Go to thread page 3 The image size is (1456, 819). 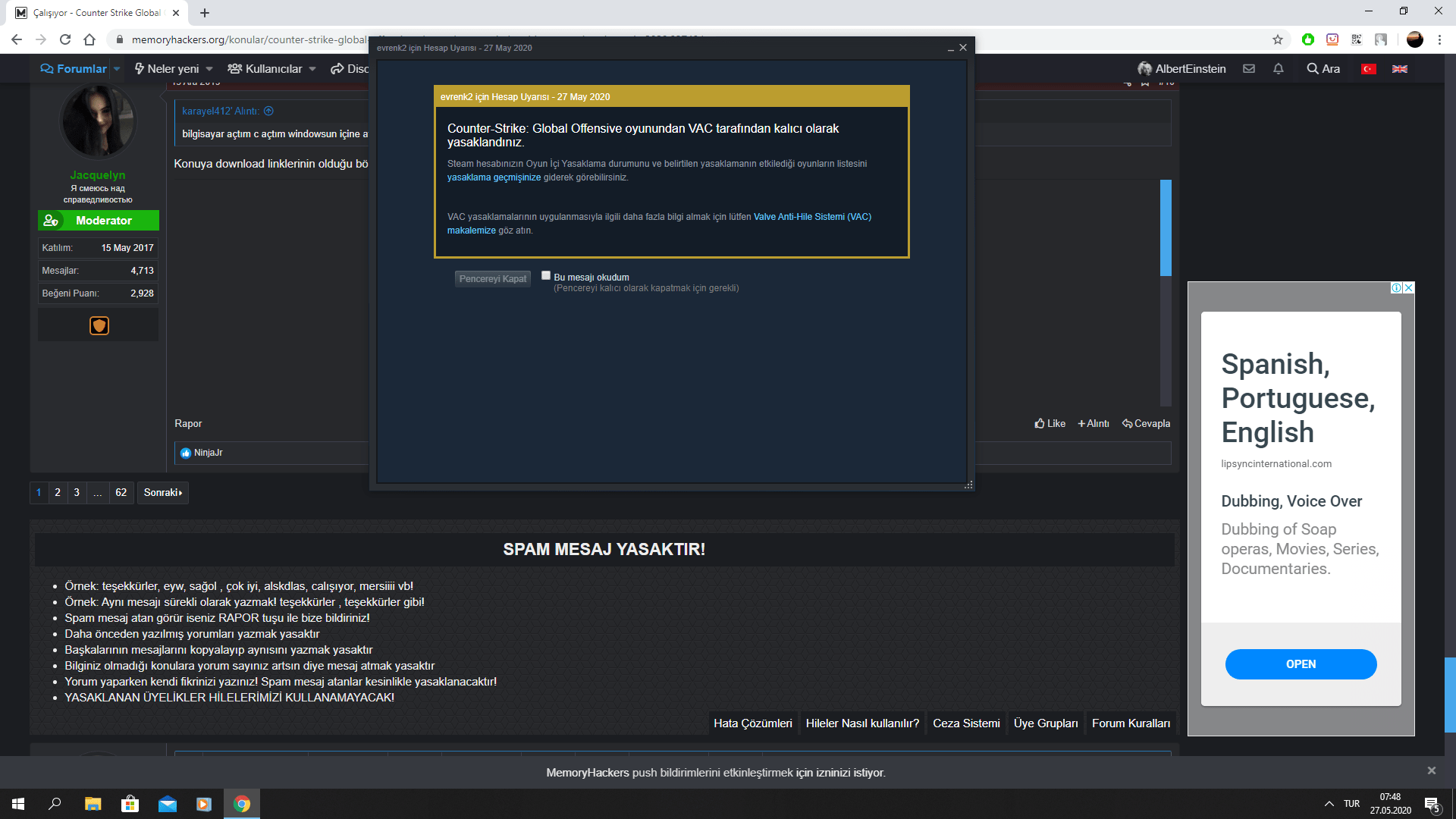pos(77,493)
